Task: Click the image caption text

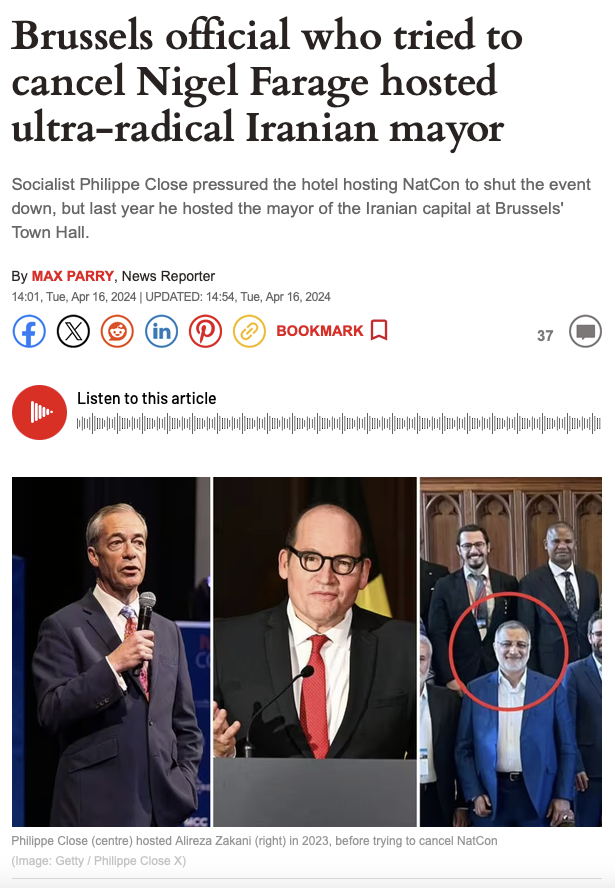Action: click(x=254, y=840)
